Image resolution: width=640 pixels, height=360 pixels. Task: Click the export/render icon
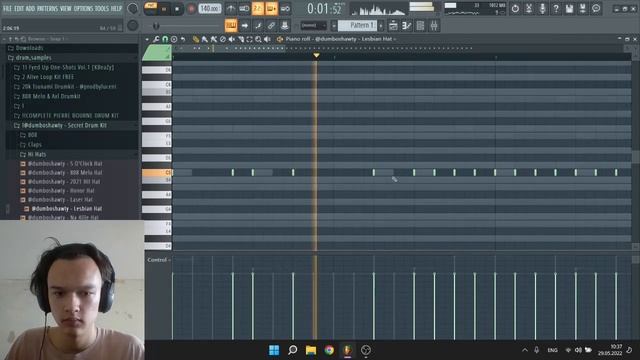point(582,8)
